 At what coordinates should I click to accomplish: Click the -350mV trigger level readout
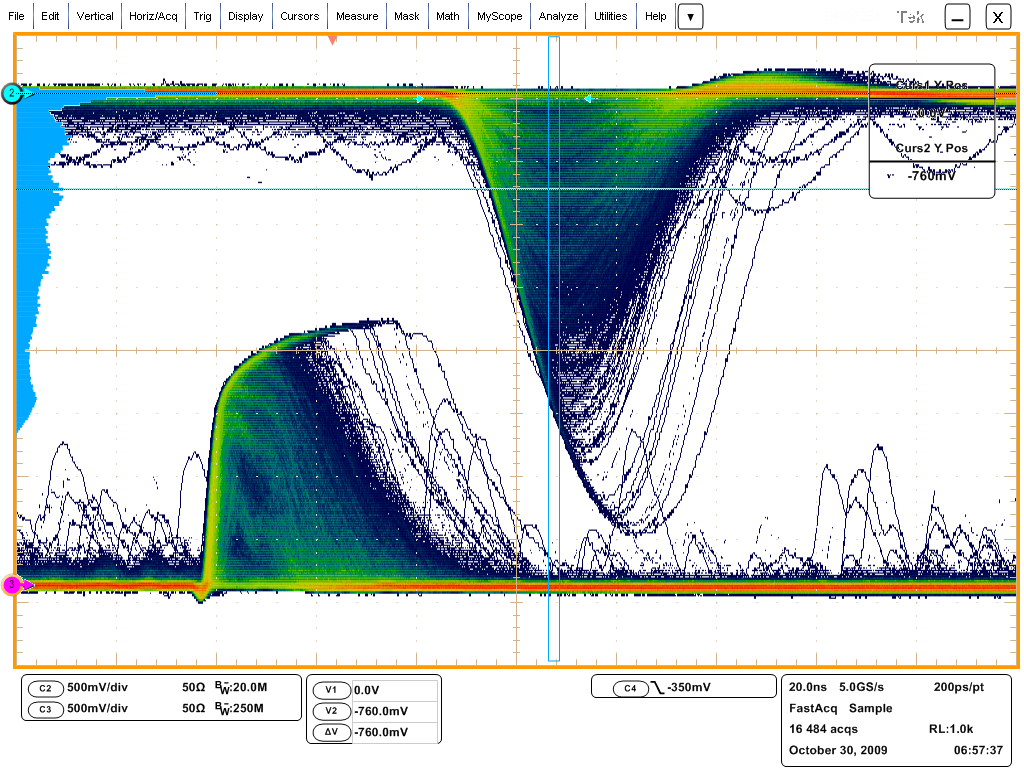click(692, 688)
